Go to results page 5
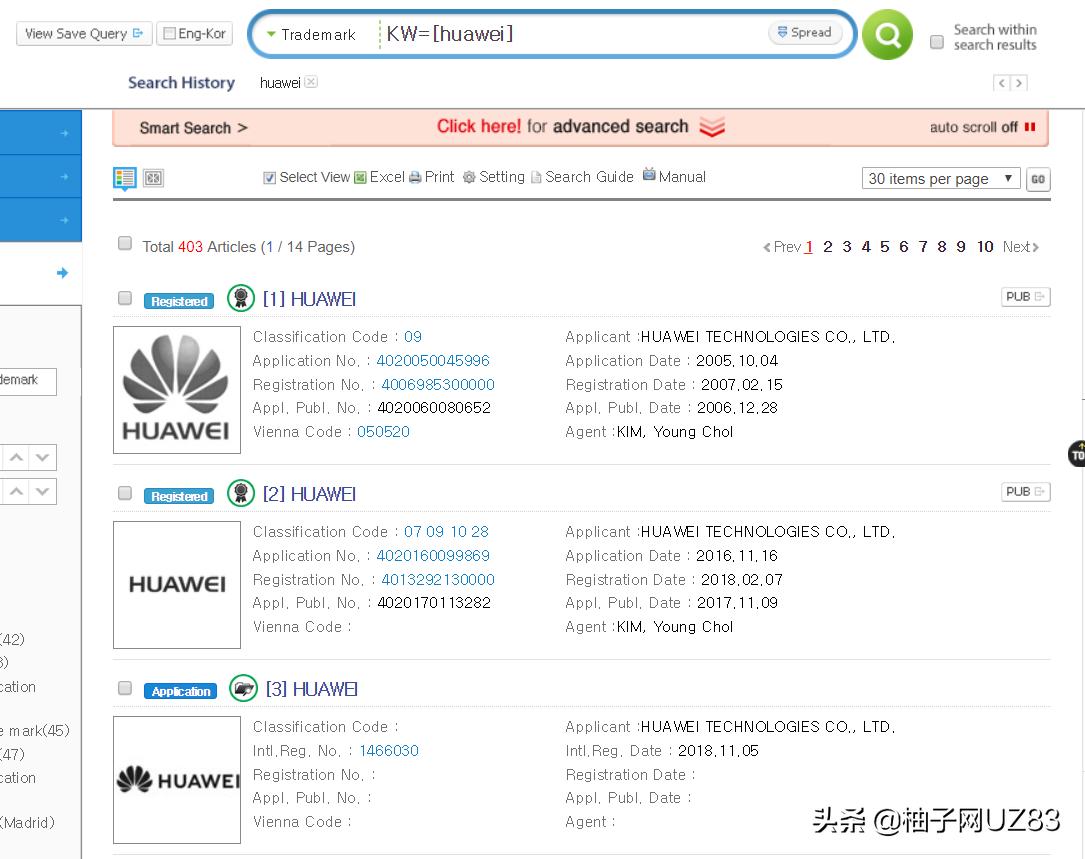Screen dimensions: 1085x859 pyautogui.click(x=884, y=246)
